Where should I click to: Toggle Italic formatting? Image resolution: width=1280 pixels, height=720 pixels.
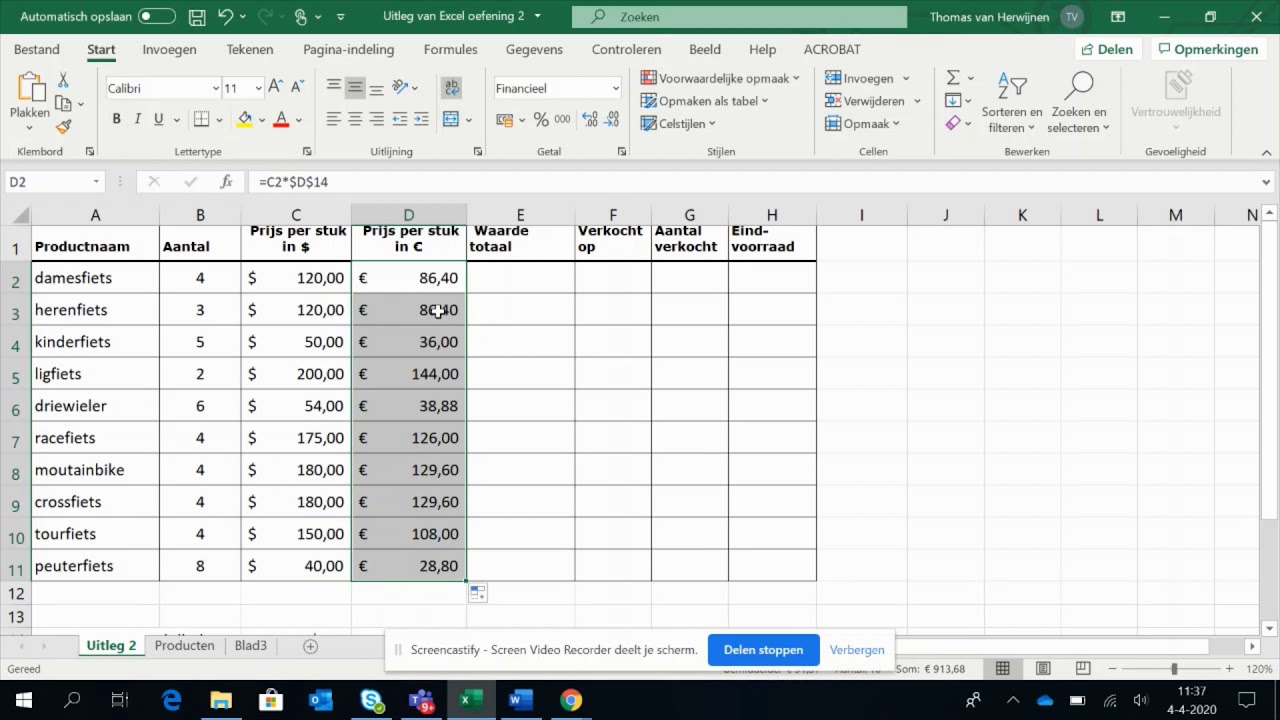pos(138,119)
